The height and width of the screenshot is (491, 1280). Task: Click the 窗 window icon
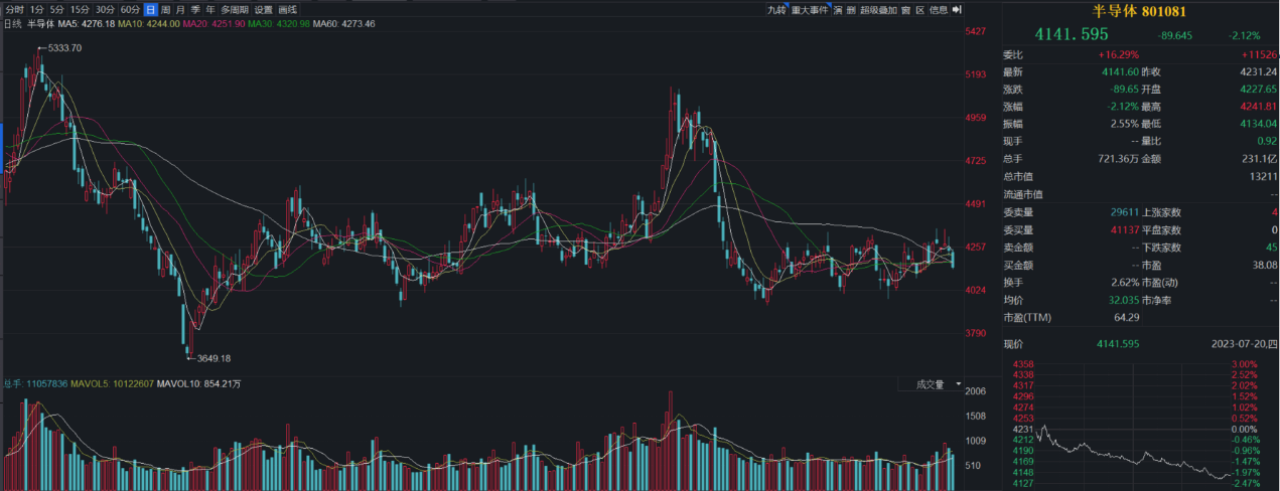click(x=906, y=10)
